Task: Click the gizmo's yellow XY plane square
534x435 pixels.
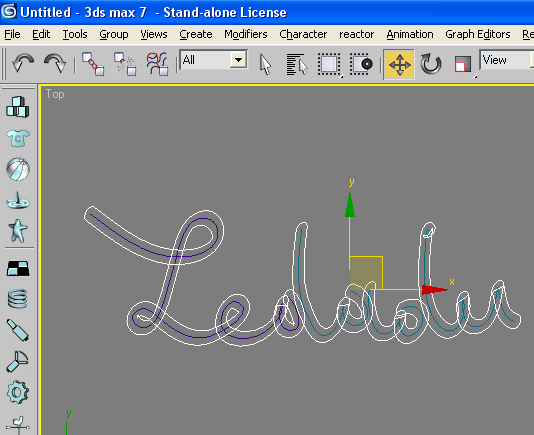Action: tap(366, 273)
